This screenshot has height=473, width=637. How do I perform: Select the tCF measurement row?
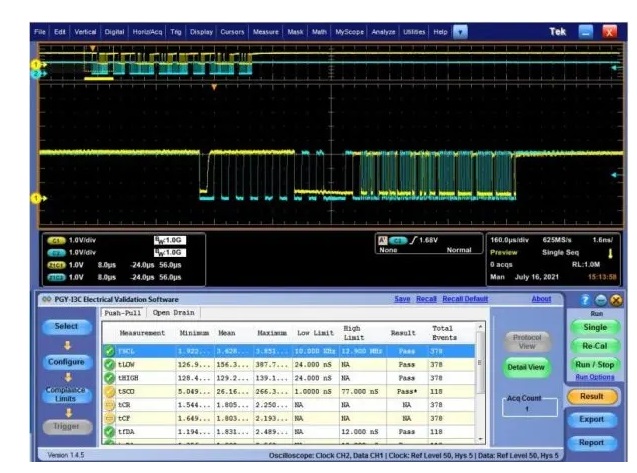click(x=288, y=418)
